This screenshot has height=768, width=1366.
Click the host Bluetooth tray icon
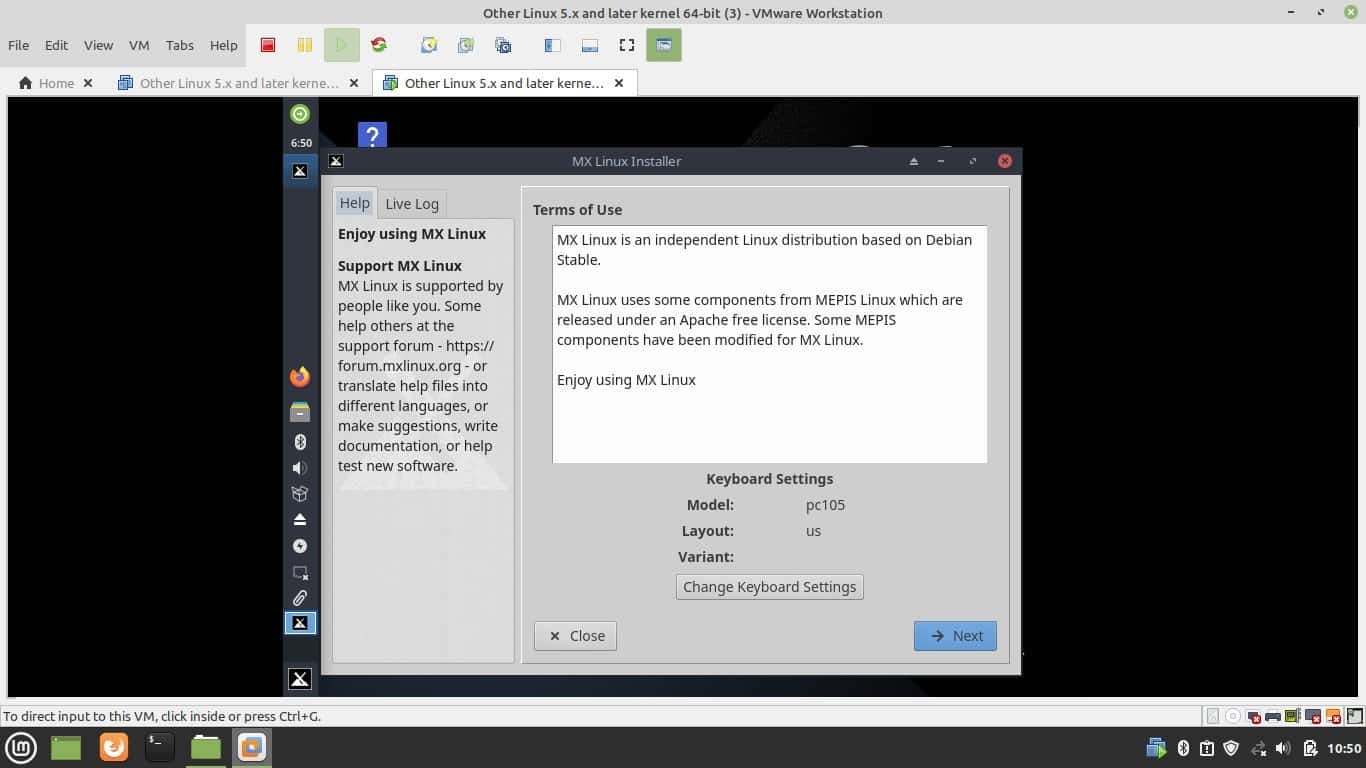pyautogui.click(x=1182, y=748)
